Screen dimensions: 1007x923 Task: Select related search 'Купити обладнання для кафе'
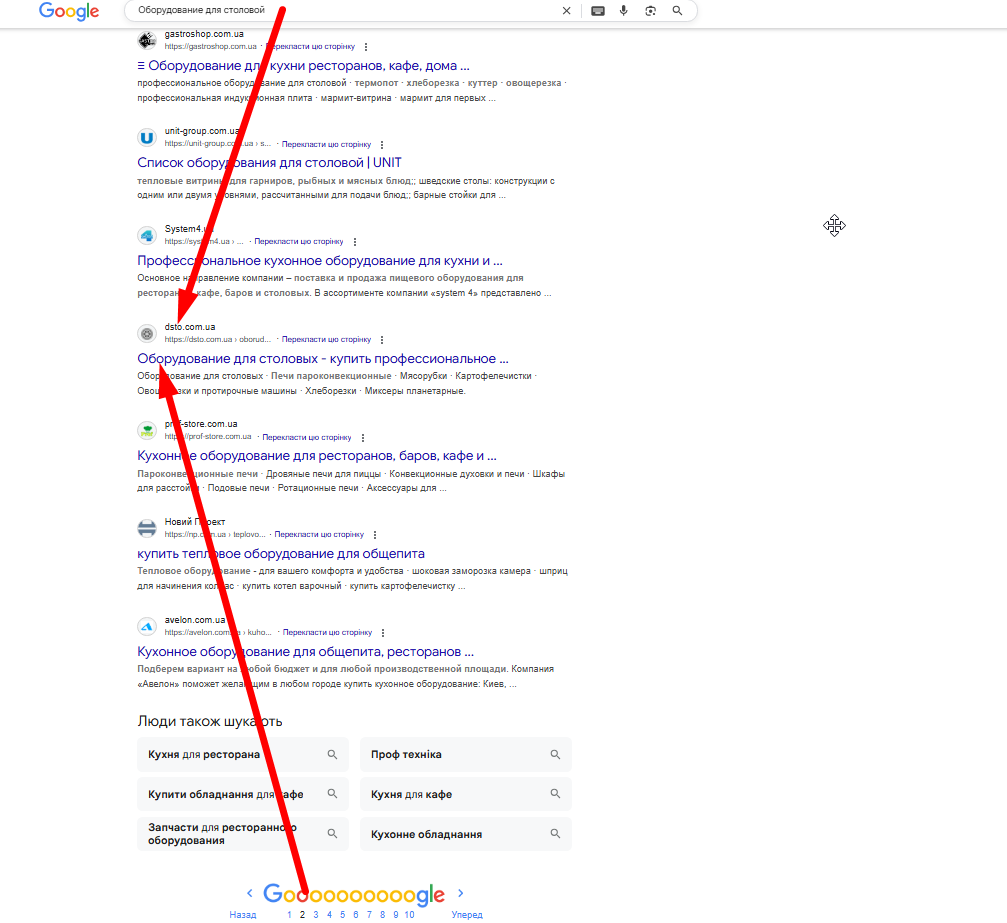(243, 795)
